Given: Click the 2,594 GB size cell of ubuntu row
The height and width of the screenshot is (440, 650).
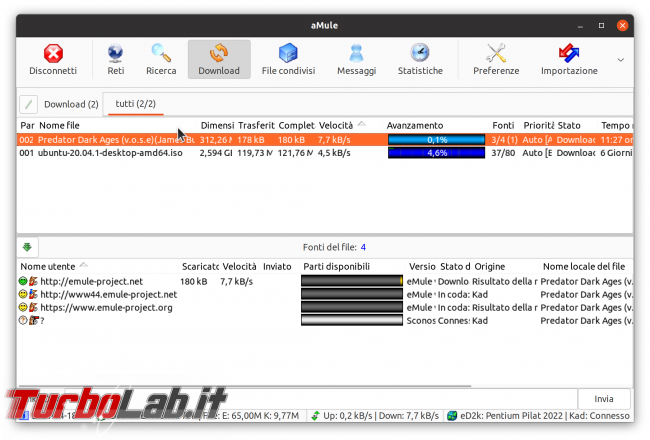Looking at the screenshot, I should pos(216,153).
